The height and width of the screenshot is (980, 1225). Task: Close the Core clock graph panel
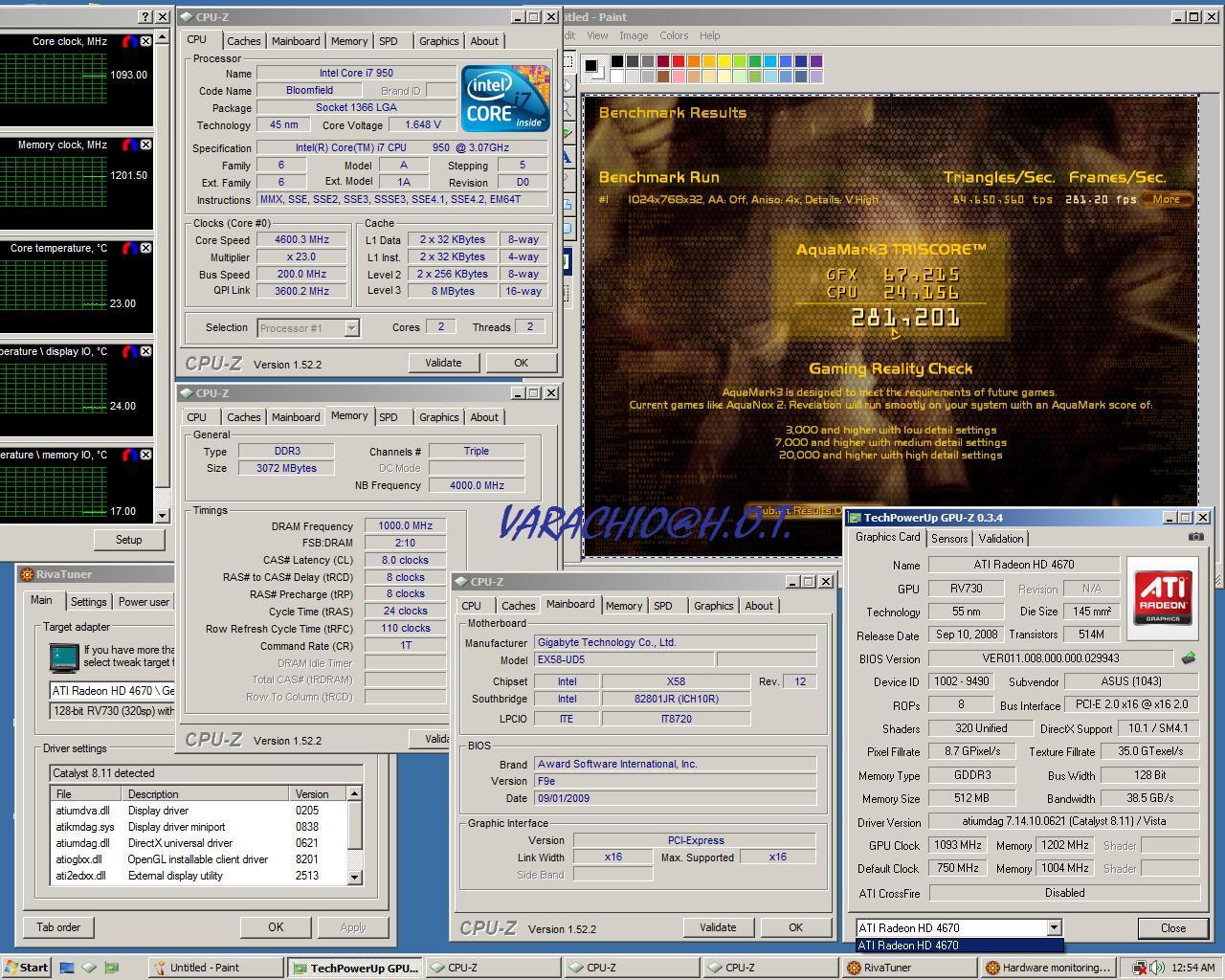[145, 41]
